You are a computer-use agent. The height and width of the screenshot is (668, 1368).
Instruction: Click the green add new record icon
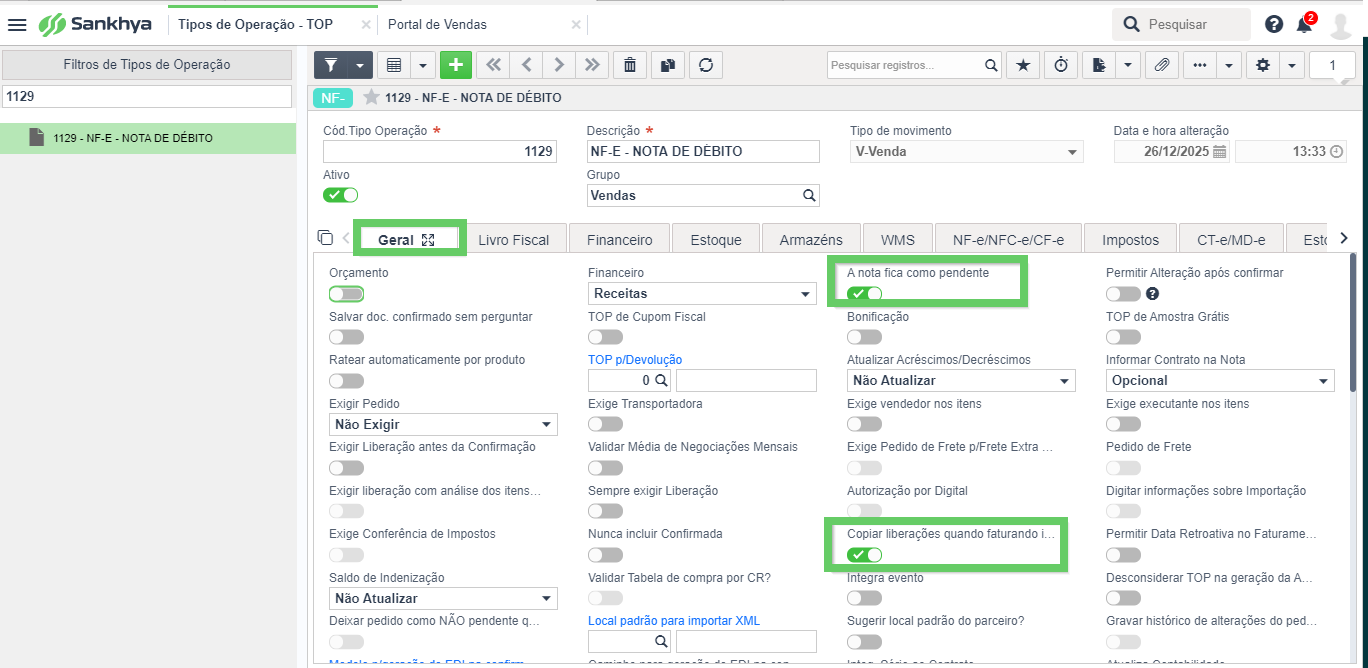coord(456,65)
